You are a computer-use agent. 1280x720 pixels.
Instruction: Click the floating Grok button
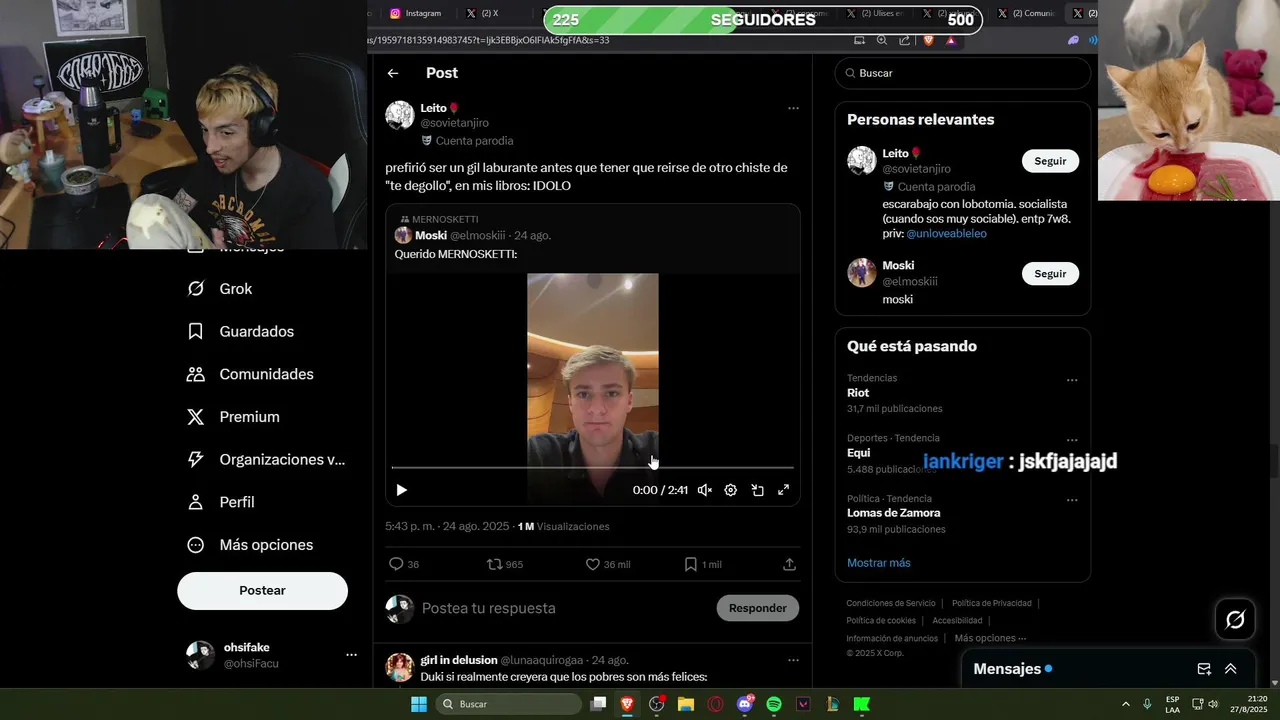coord(1235,620)
